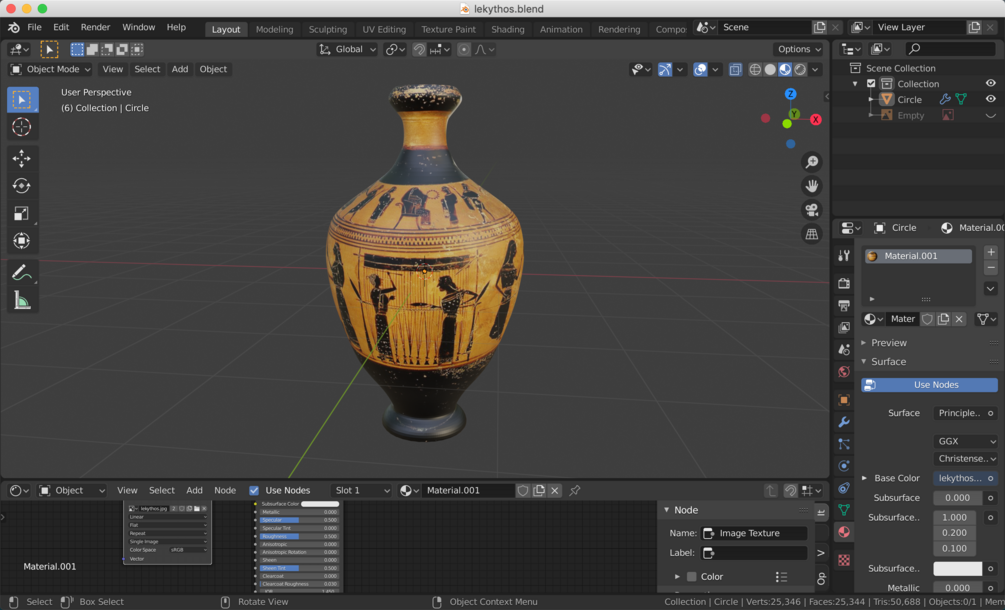The height and width of the screenshot is (610, 1005).
Task: Uncheck the Collection exclude checkbox
Action: (870, 83)
